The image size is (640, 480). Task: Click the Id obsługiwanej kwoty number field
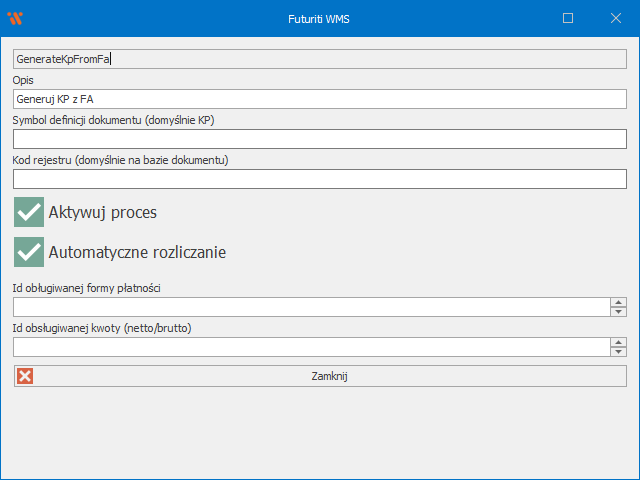[x=310, y=347]
